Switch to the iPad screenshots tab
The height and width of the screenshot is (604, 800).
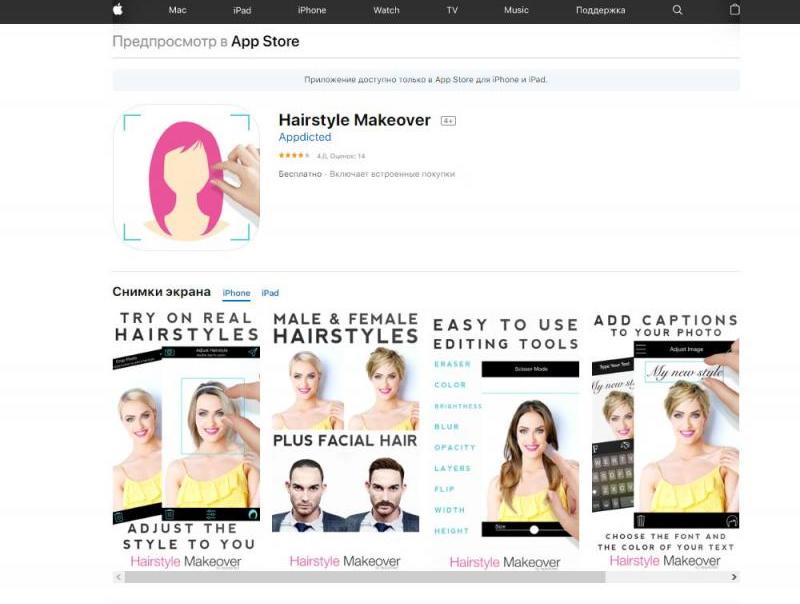coord(270,293)
